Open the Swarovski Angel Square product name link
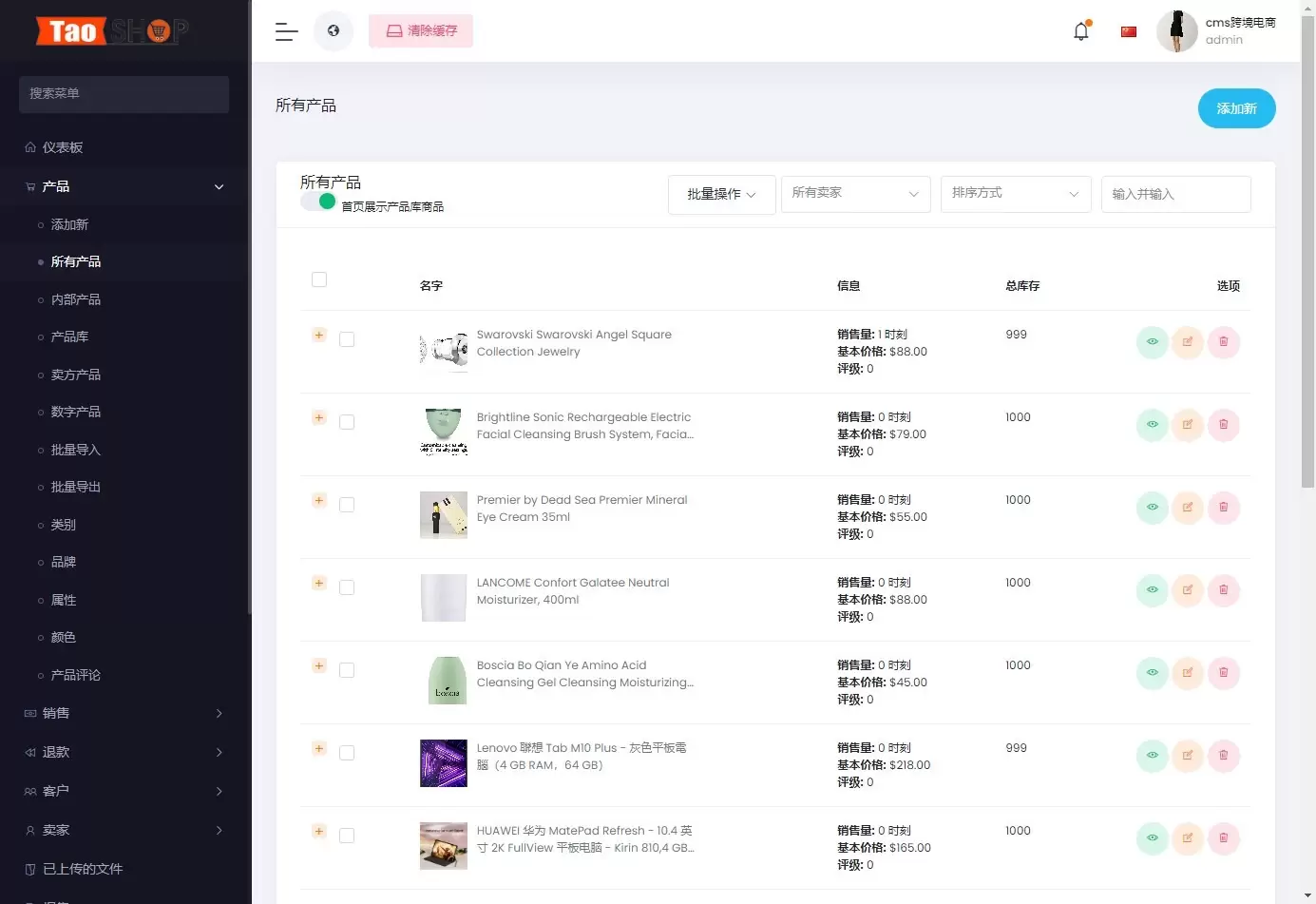 click(x=574, y=343)
